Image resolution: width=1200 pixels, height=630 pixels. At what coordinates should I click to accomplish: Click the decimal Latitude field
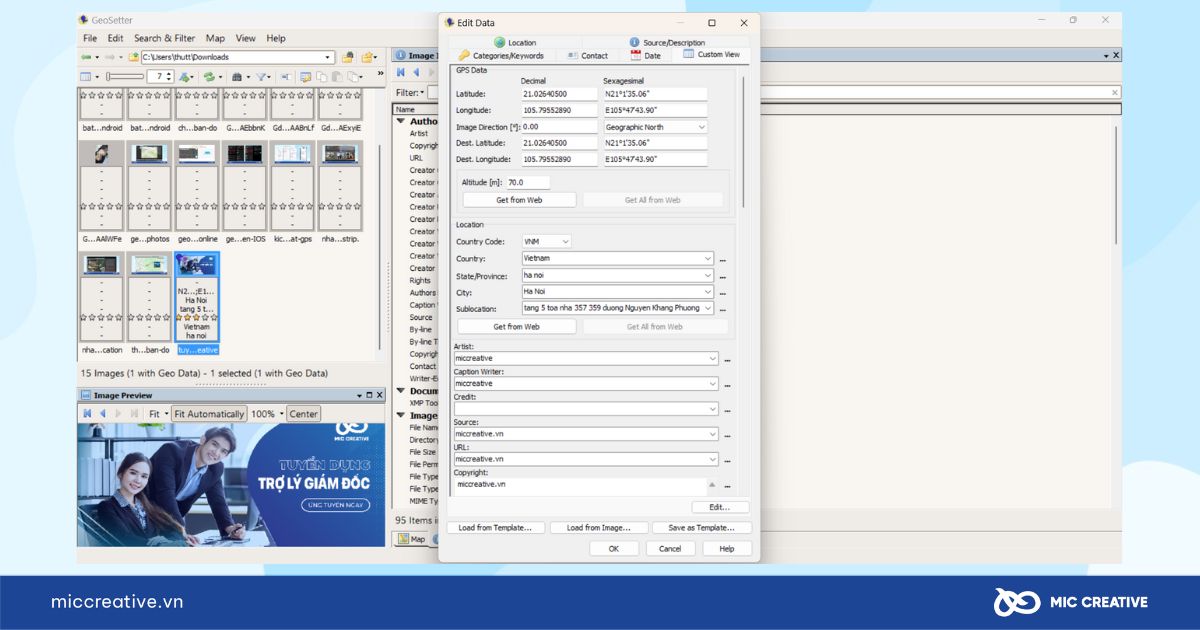[559, 94]
